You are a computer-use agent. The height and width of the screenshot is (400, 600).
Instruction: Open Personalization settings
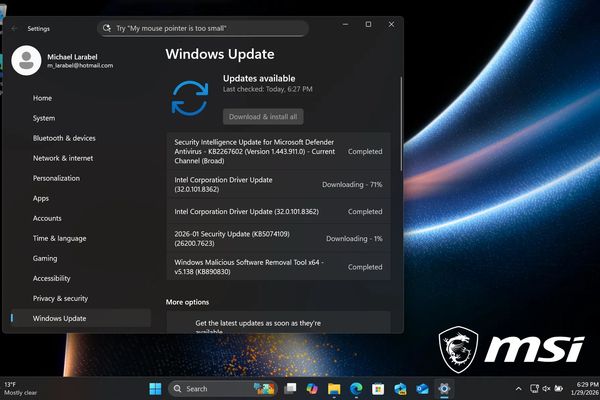tap(56, 178)
